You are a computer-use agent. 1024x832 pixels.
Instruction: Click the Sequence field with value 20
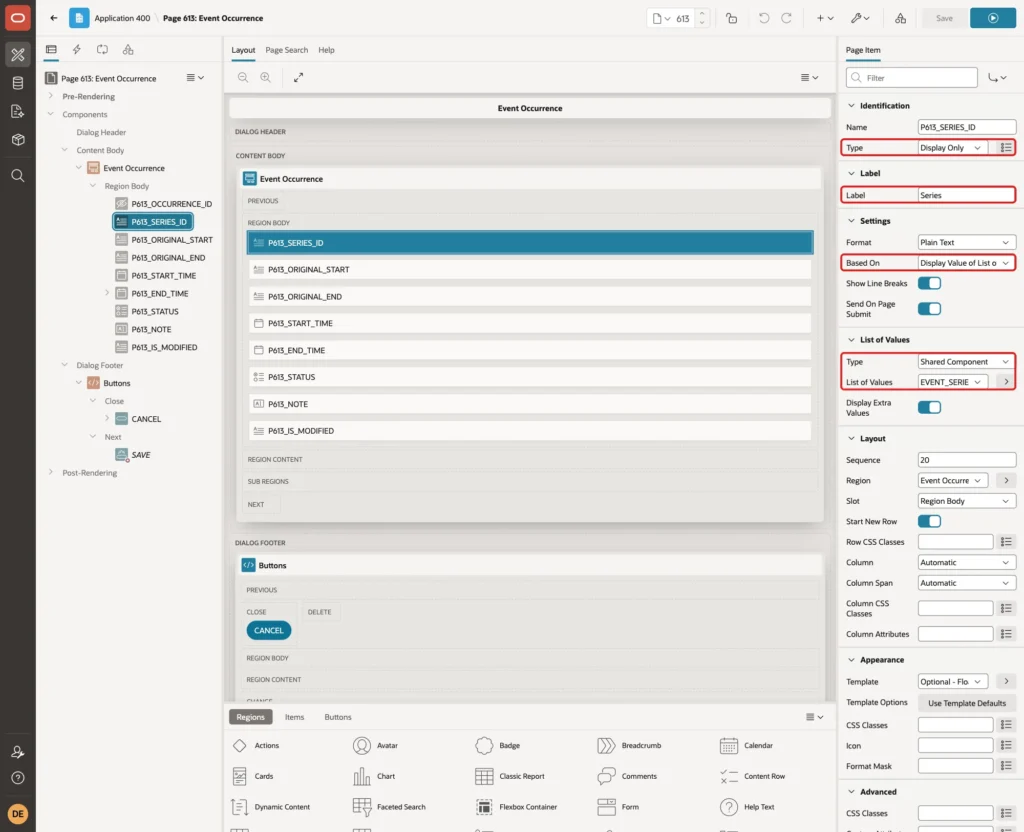[966, 460]
